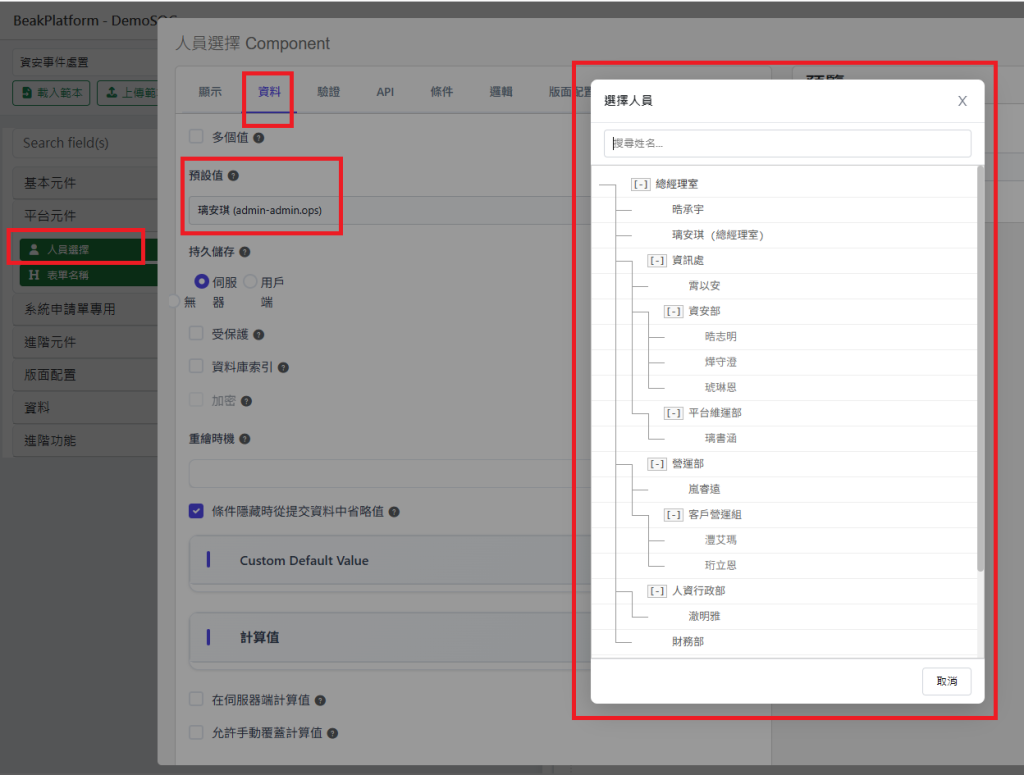1024x775 pixels.
Task: Click the personnel list vertical scrollbar
Action: pyautogui.click(x=980, y=369)
